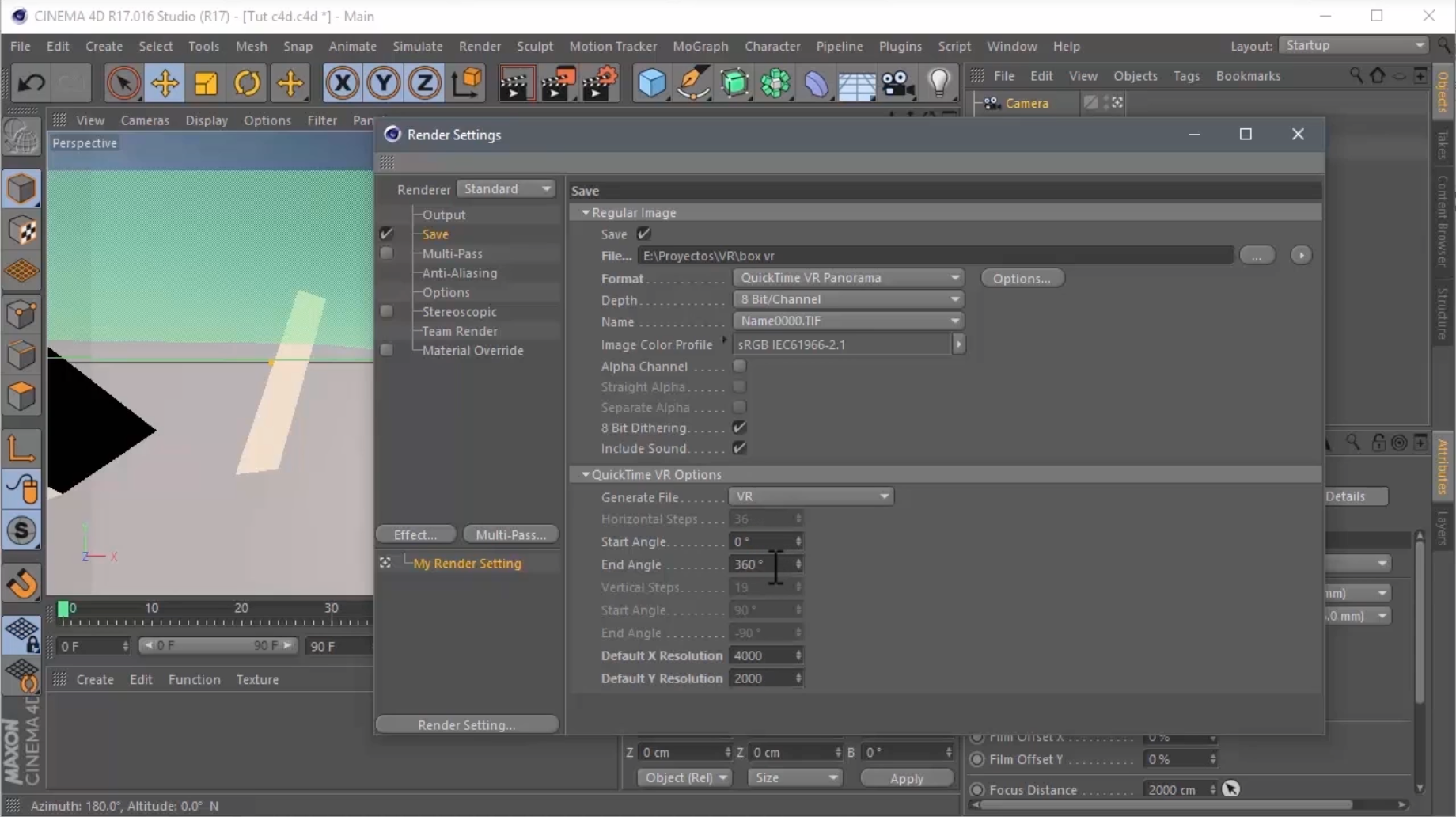This screenshot has height=817, width=1456.
Task: Click the Texture mode checkered cube icon
Action: tap(21, 230)
